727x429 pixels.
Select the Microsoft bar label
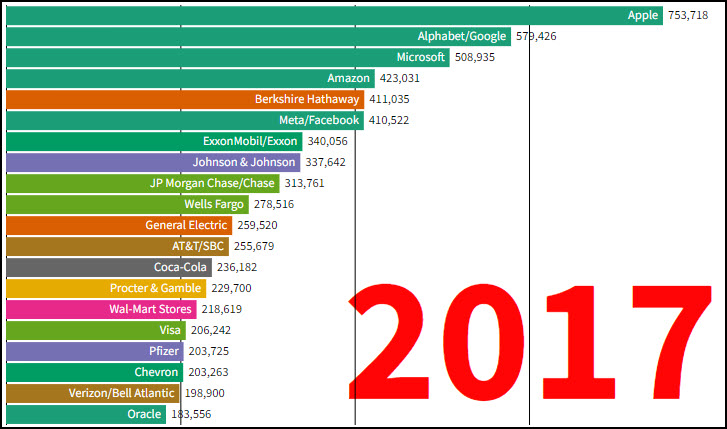421,57
